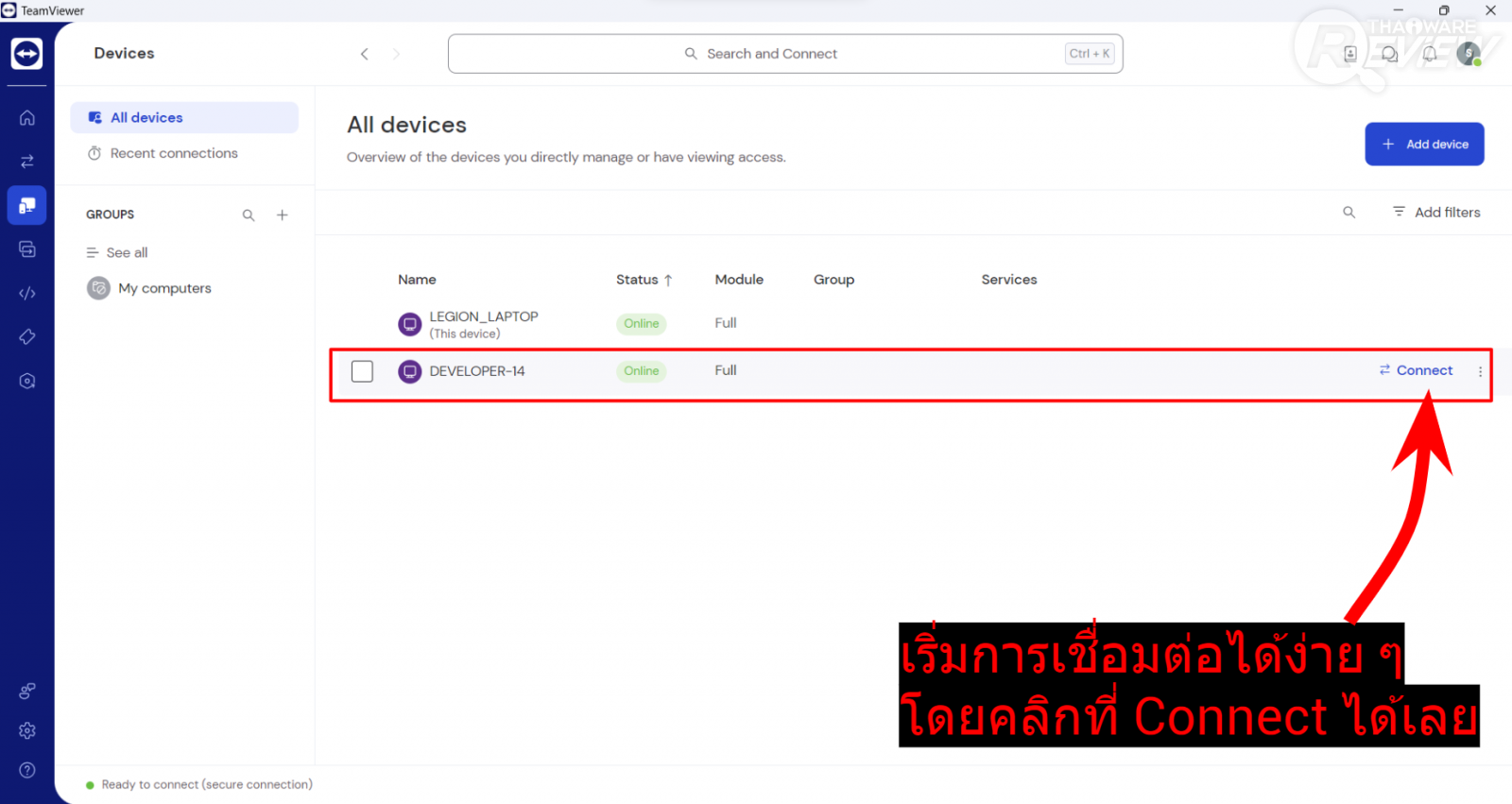
Task: Search the device list with the magnifier
Action: tap(1349, 213)
